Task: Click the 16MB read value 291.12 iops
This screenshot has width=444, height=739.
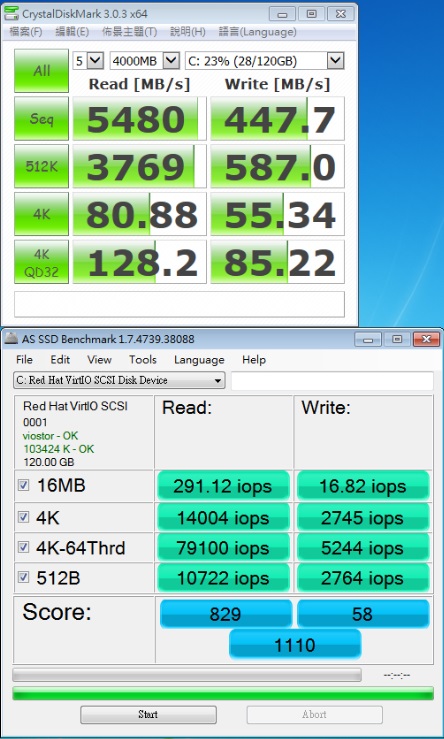Action: tap(223, 486)
